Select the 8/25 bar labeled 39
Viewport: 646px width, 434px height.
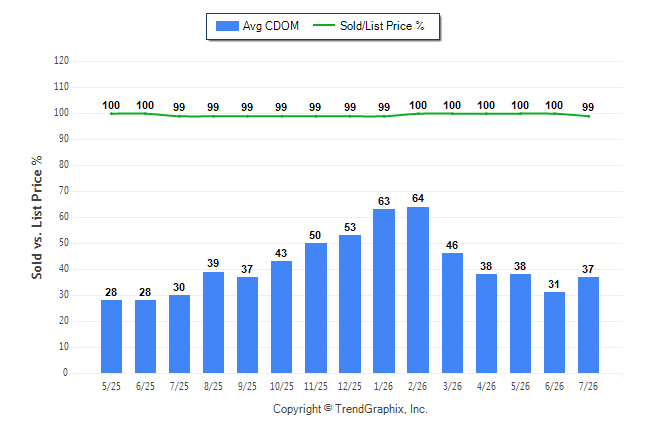pos(213,322)
